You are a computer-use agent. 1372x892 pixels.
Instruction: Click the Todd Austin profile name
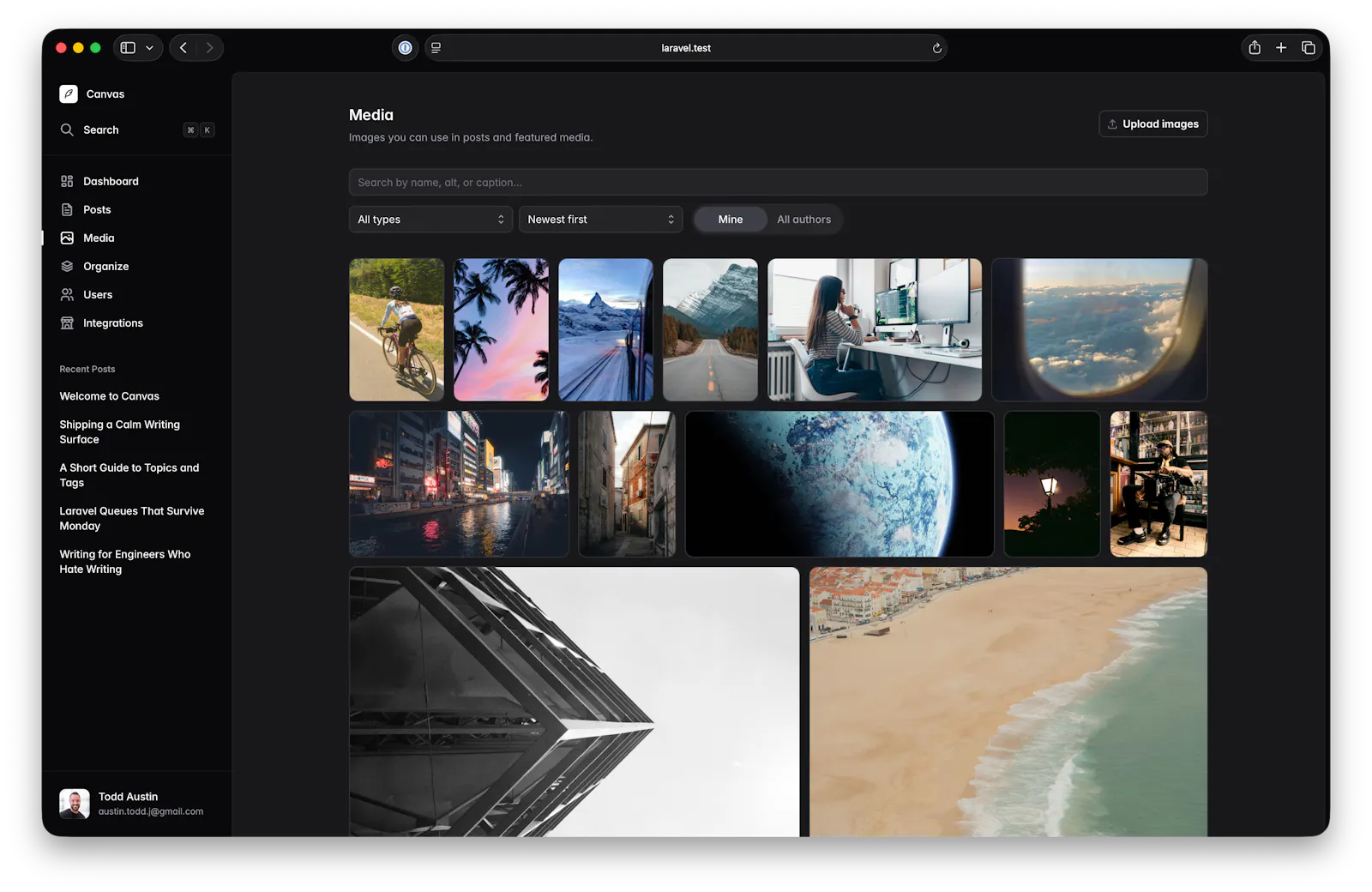(129, 797)
